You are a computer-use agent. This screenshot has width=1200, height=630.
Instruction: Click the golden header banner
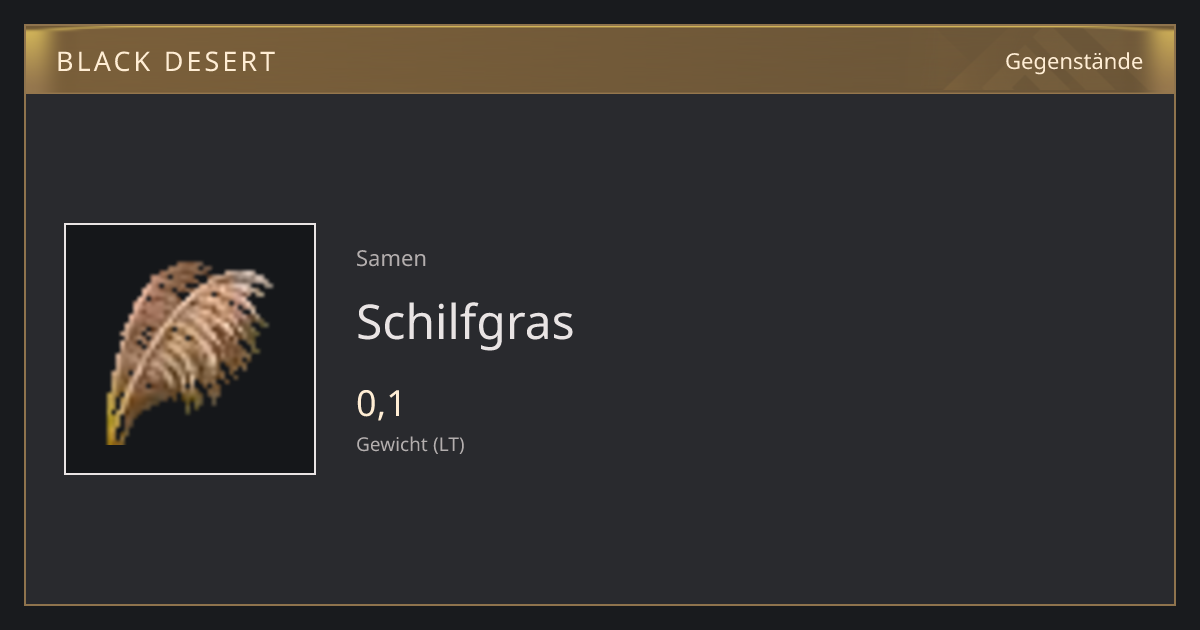click(x=600, y=60)
